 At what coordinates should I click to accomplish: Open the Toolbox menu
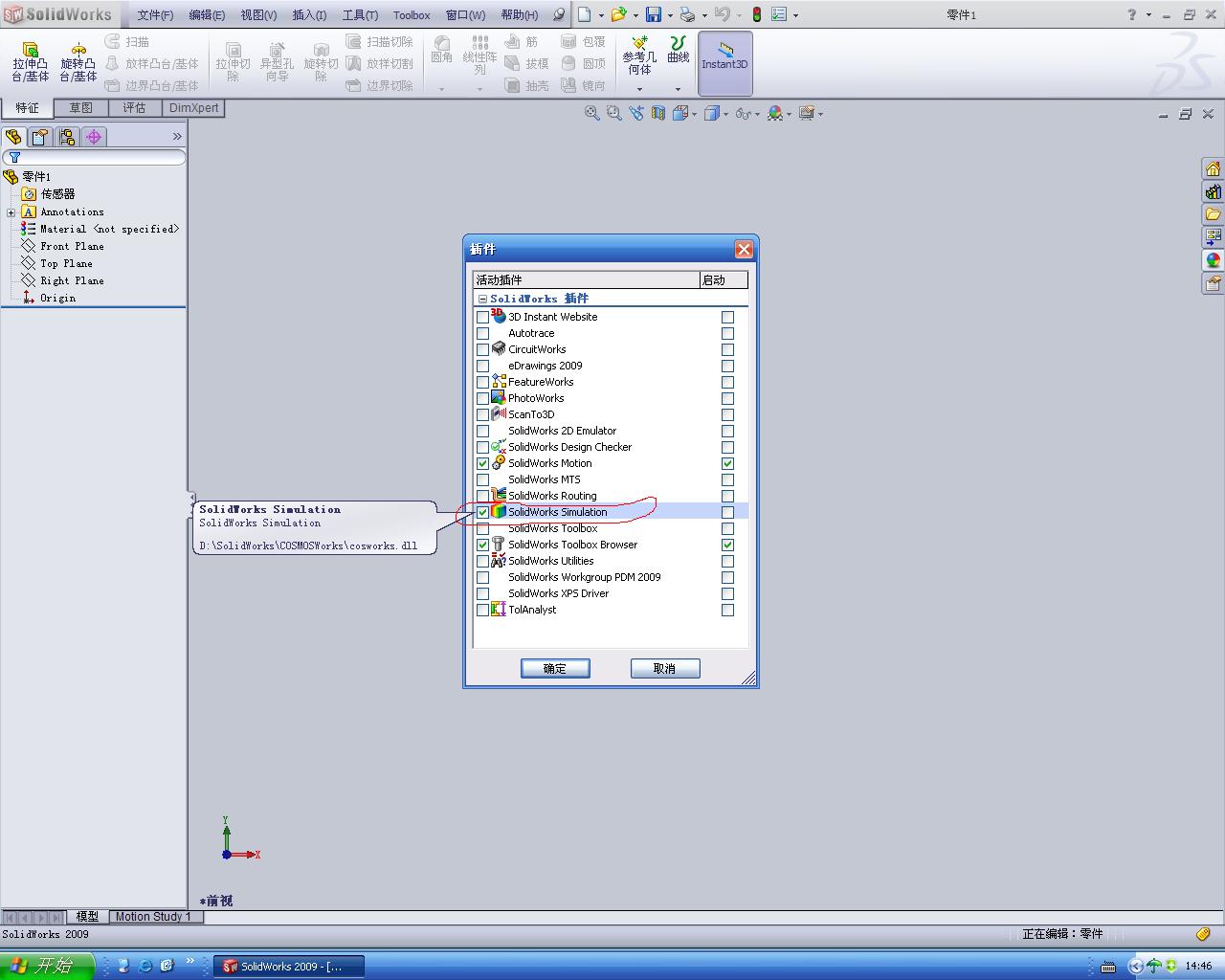412,15
